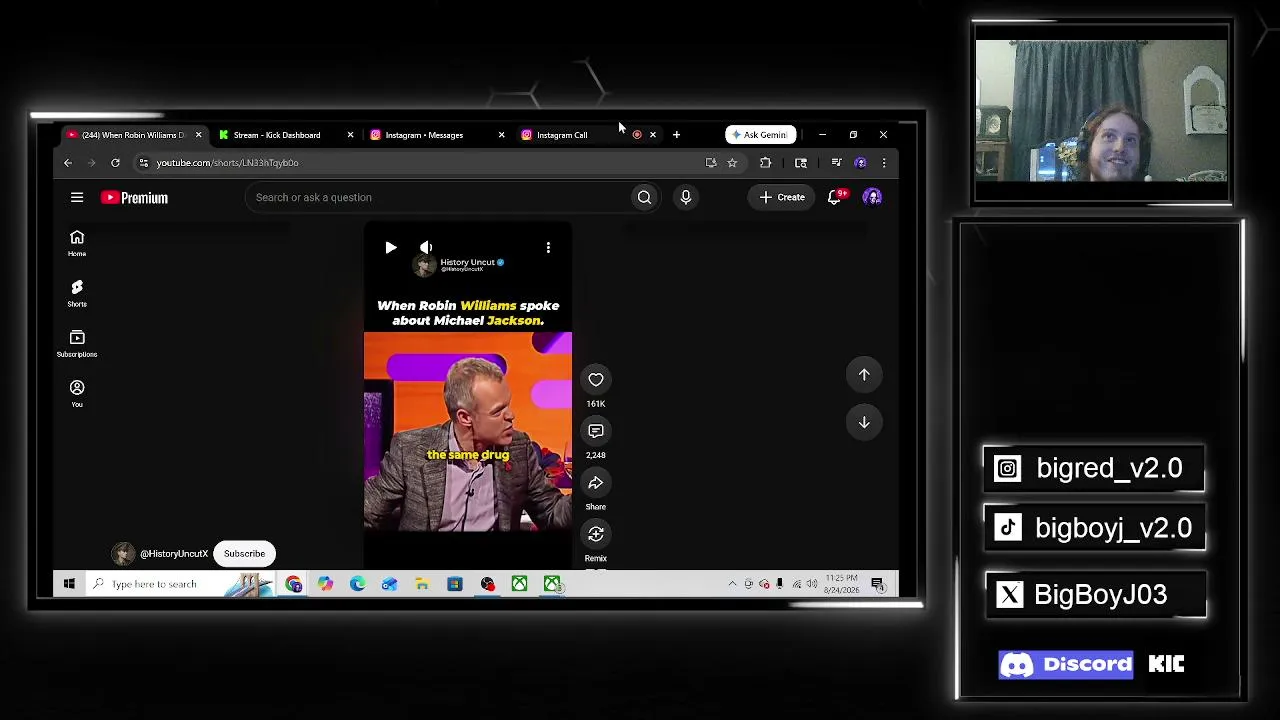Image resolution: width=1280 pixels, height=720 pixels.
Task: Open the History Uncut channel name on the short
Action: tap(467, 262)
